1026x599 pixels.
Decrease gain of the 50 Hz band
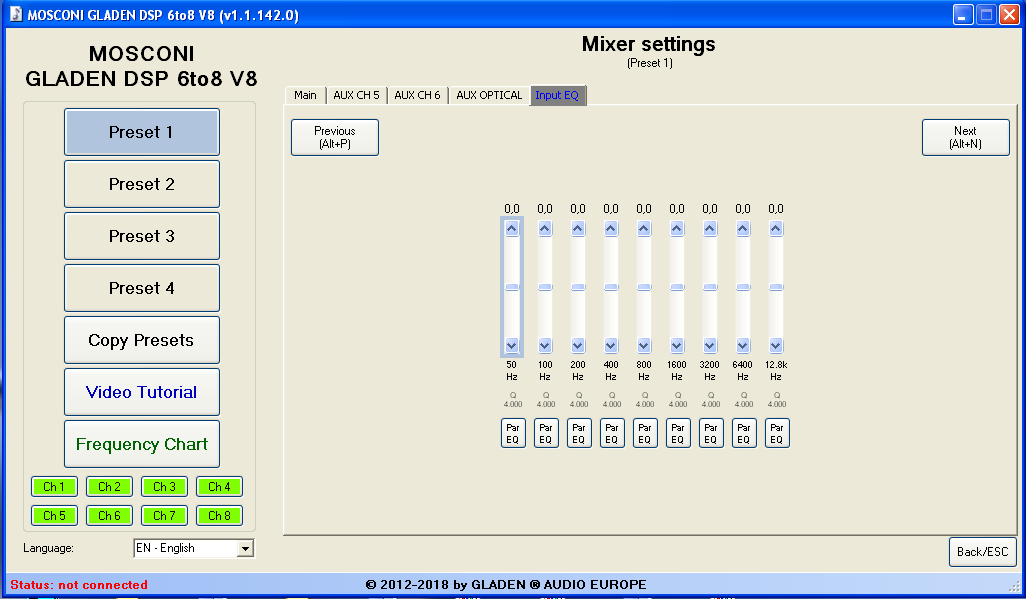[512, 345]
